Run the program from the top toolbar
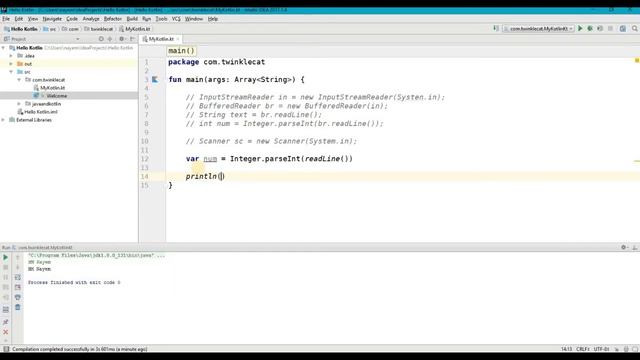Image resolution: width=640 pixels, height=360 pixels. pyautogui.click(x=580, y=29)
